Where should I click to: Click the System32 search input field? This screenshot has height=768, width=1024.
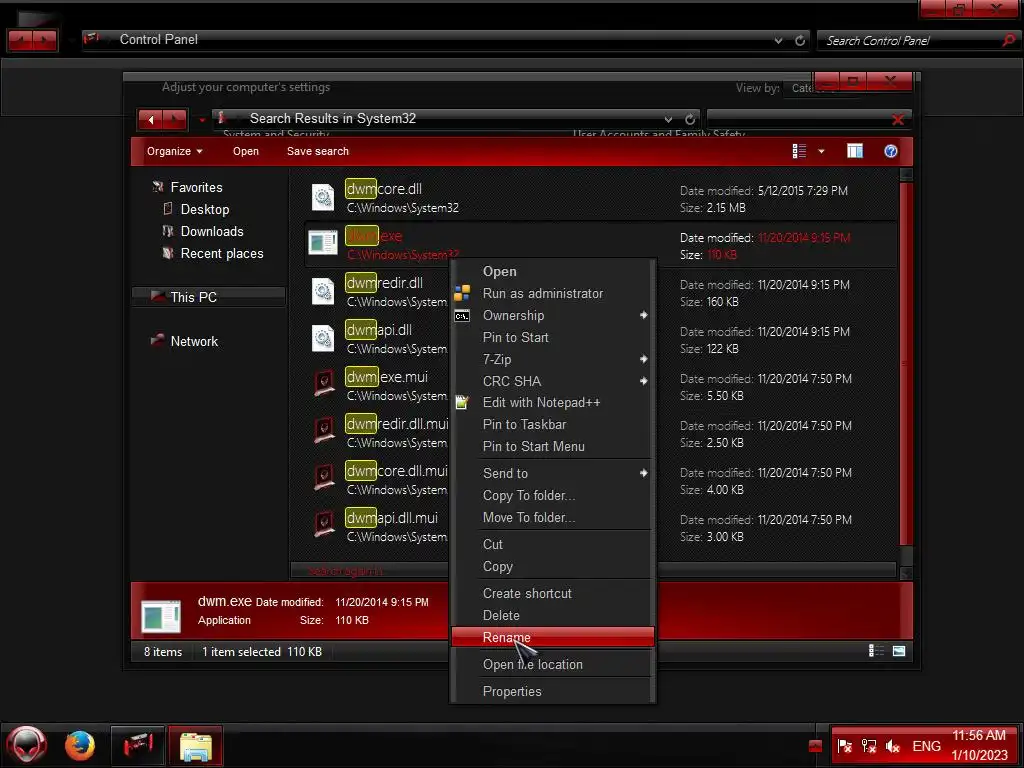(x=798, y=119)
